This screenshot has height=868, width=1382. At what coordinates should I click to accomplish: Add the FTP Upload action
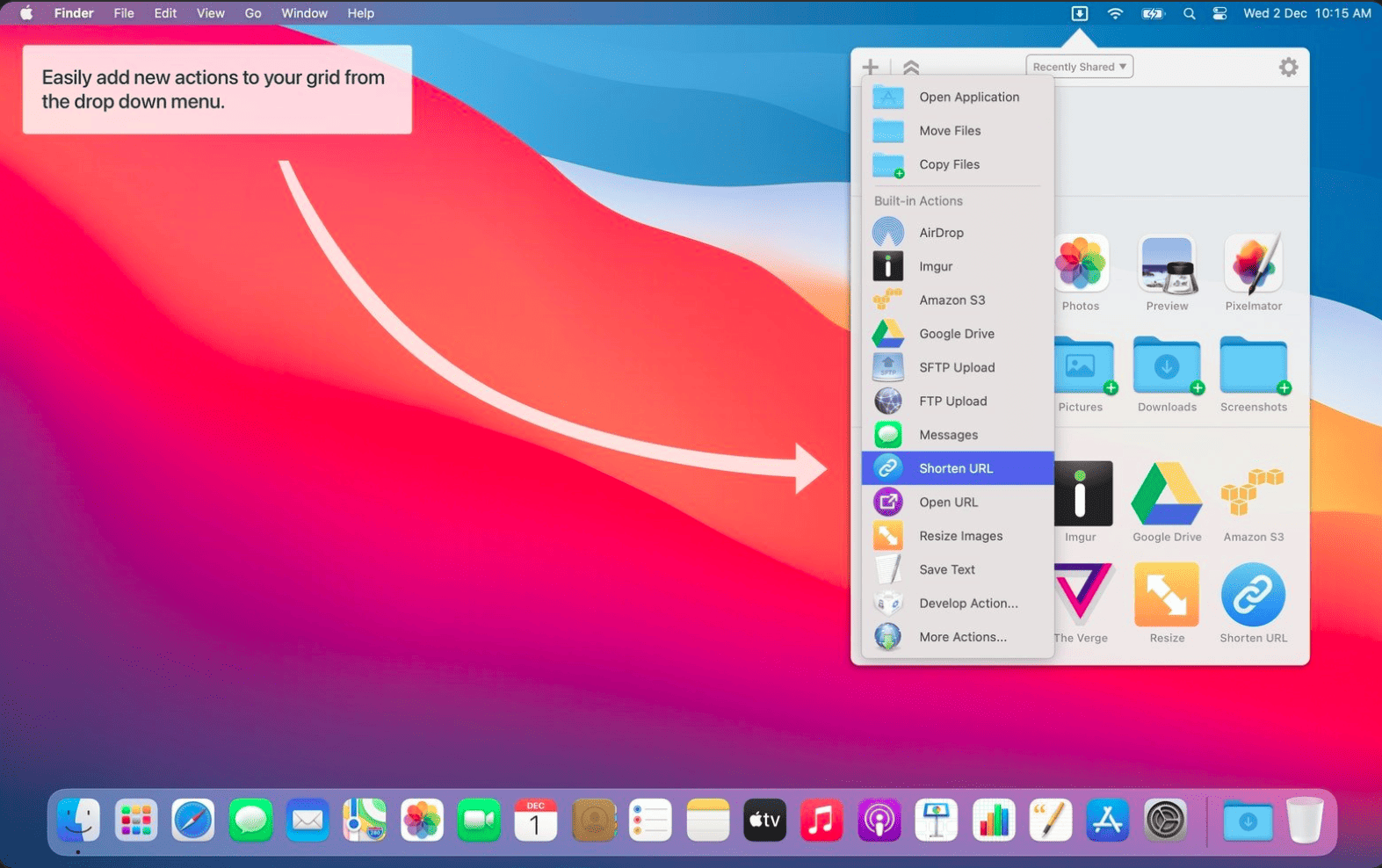[958, 401]
